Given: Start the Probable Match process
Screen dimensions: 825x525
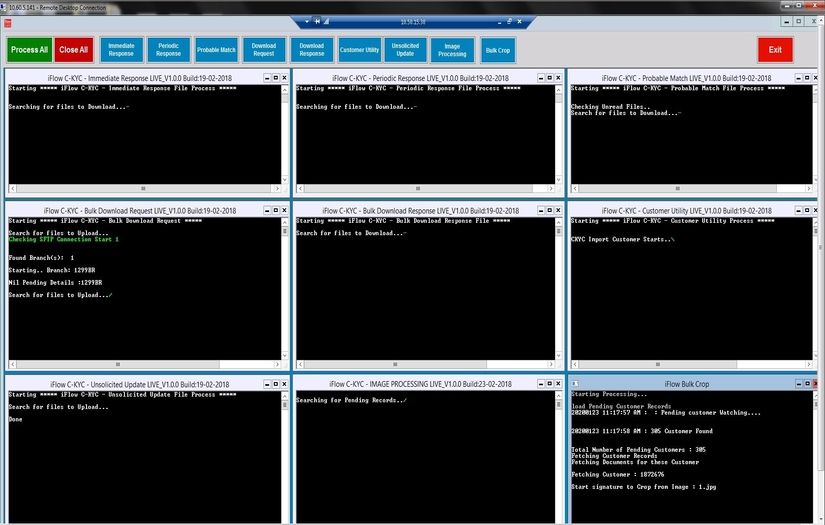Looking at the screenshot, I should [216, 50].
